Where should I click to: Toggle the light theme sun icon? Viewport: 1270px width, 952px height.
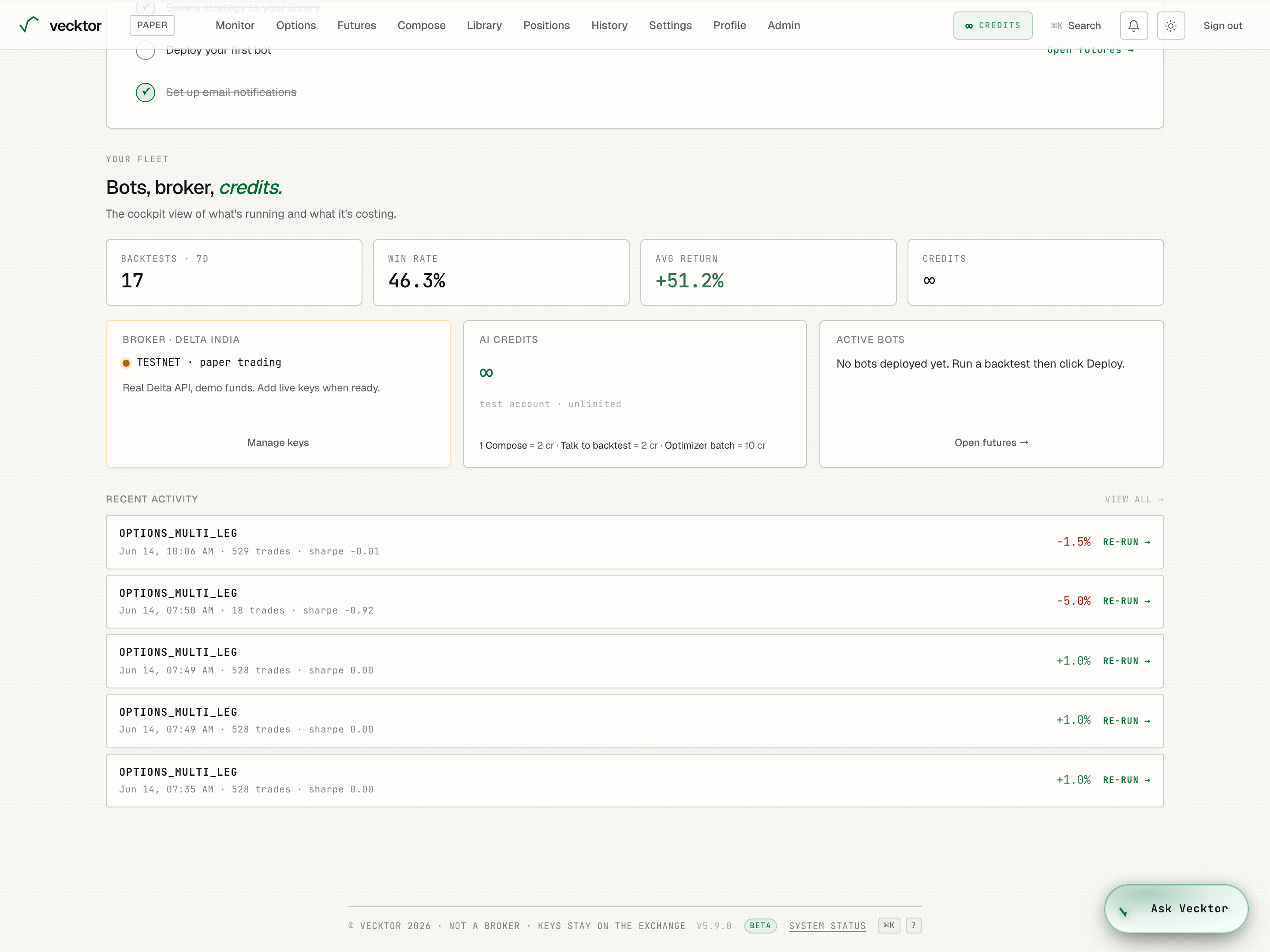click(1171, 25)
